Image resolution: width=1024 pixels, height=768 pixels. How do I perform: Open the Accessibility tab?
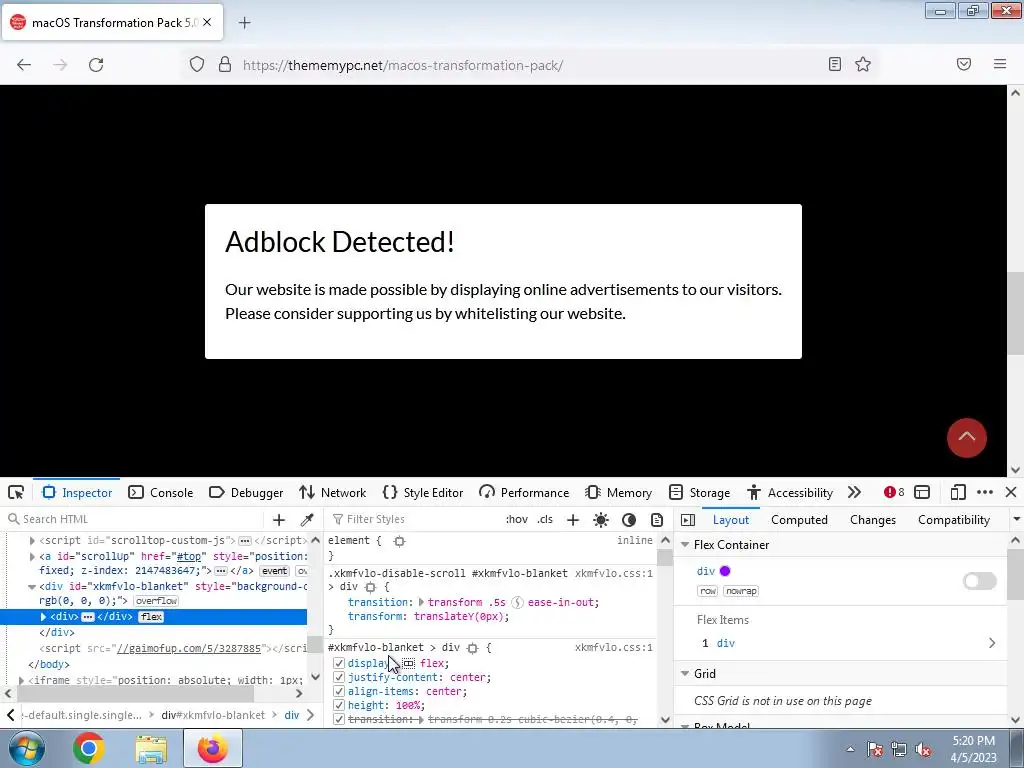790,492
